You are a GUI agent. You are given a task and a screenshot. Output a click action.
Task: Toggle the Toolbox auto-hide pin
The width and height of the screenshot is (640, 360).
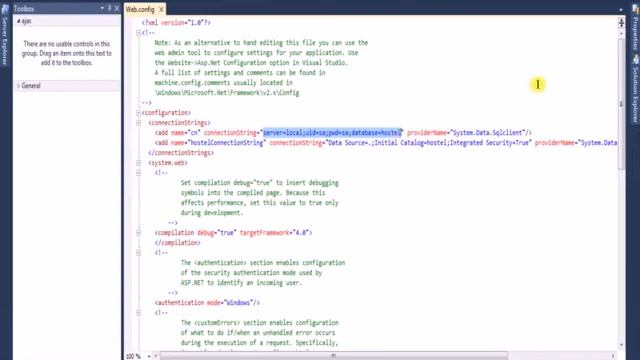[109, 8]
